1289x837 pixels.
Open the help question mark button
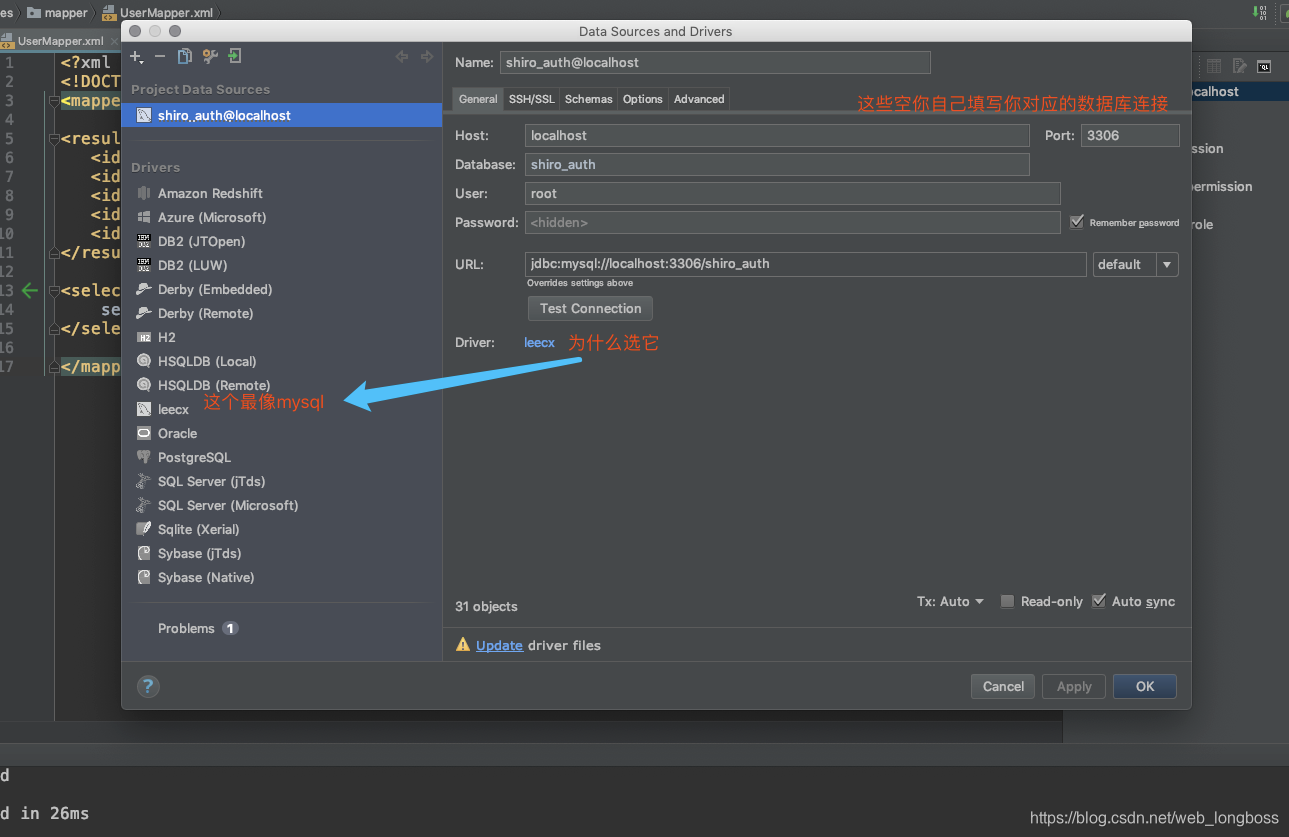(x=148, y=686)
